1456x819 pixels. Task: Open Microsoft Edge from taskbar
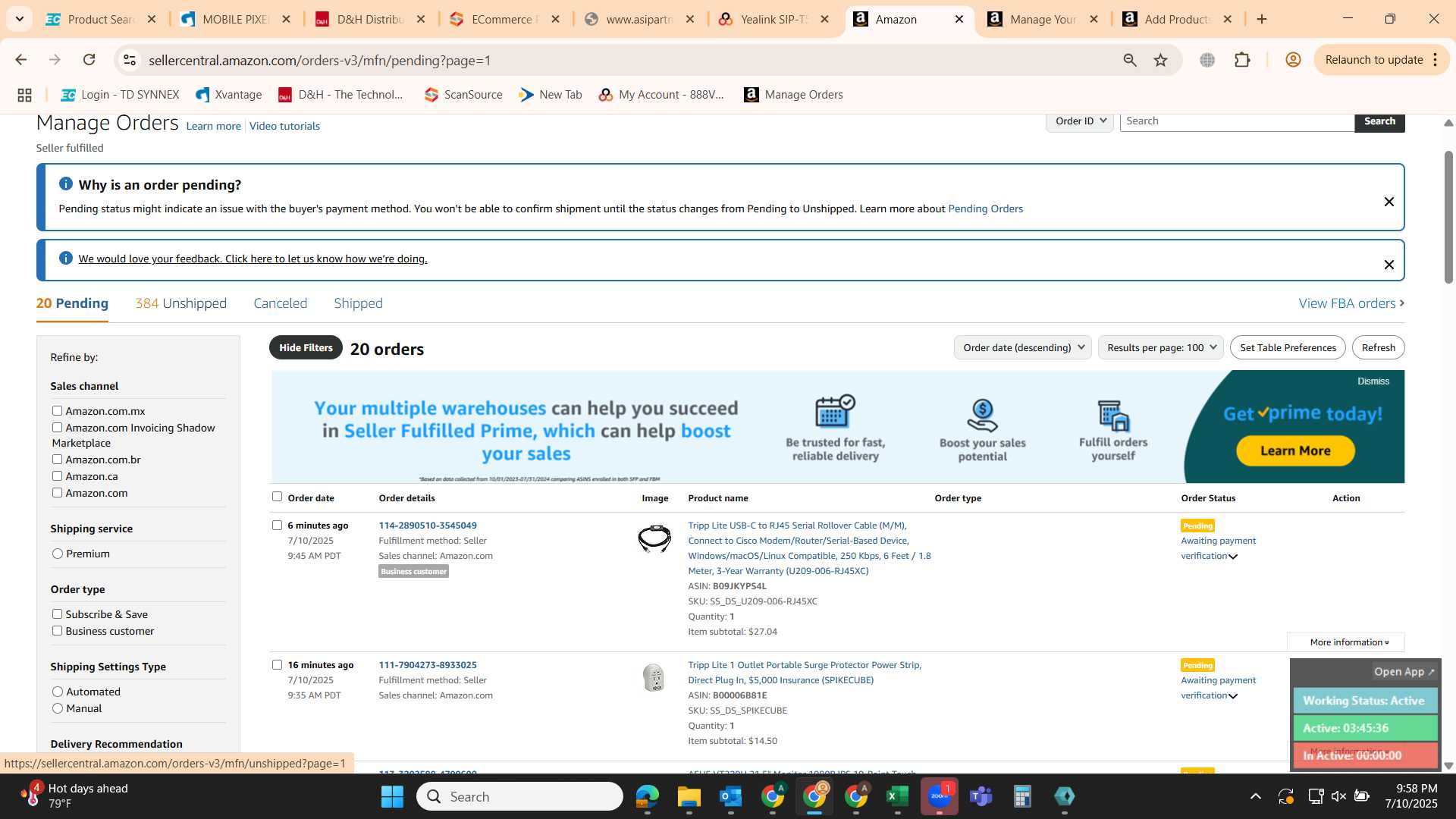(647, 796)
